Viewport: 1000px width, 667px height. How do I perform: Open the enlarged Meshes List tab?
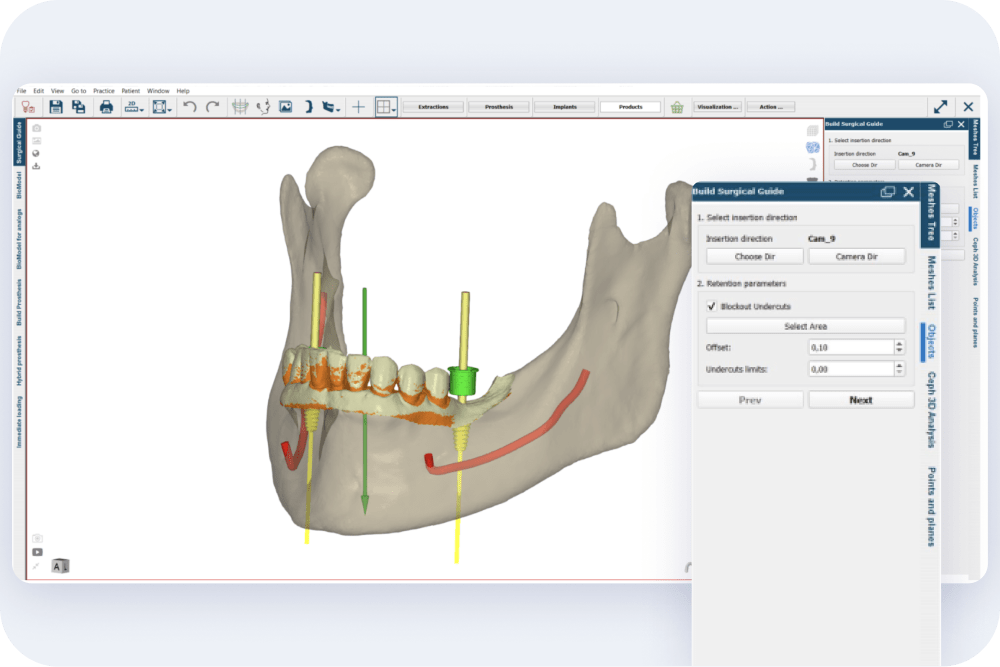[x=931, y=282]
